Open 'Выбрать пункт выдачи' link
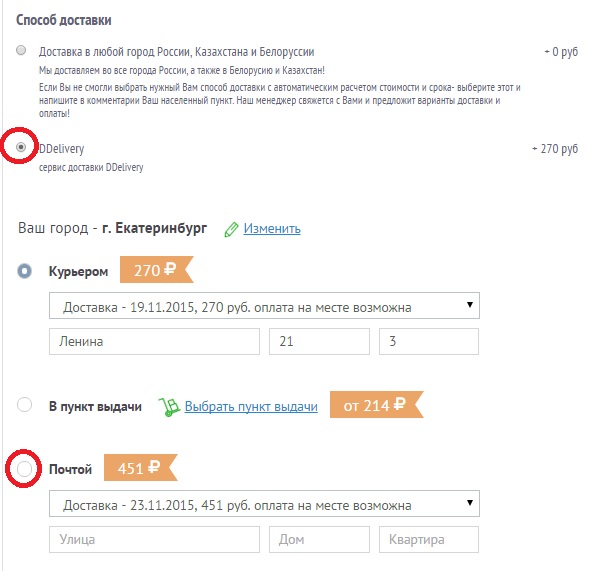Screen dimensions: 589x571 pyautogui.click(x=251, y=406)
